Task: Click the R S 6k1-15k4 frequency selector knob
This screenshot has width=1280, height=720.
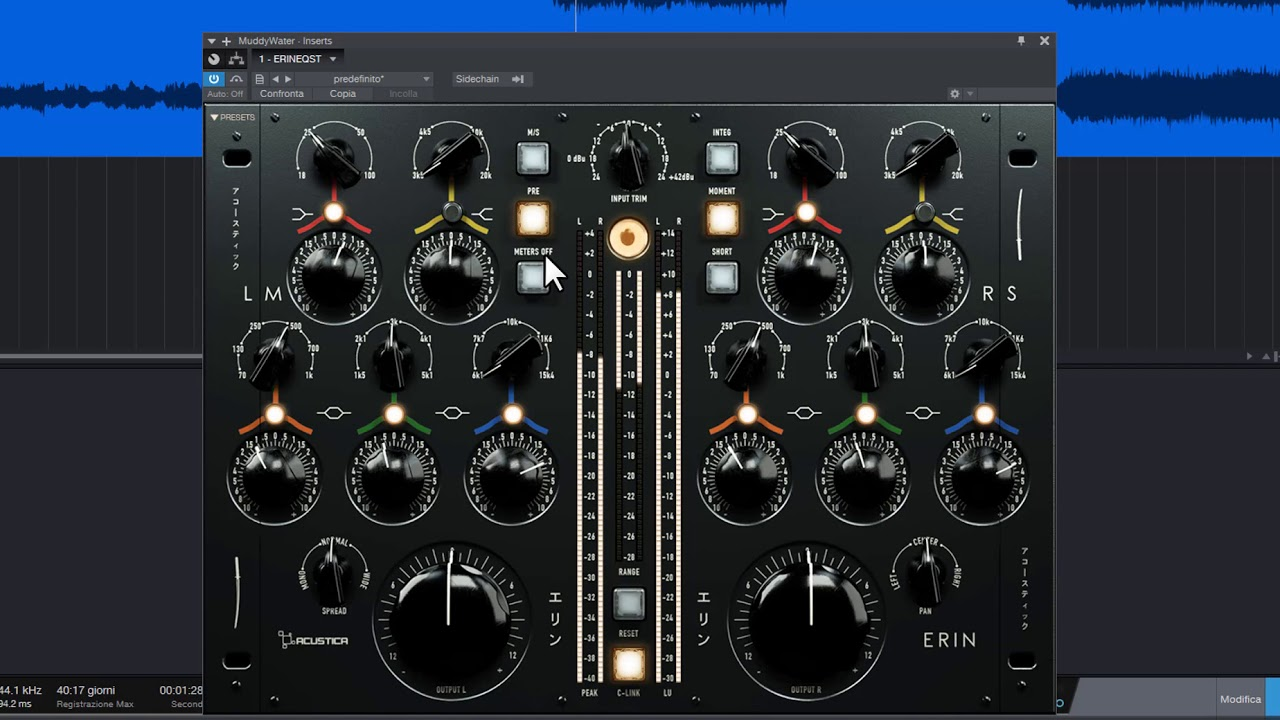Action: click(985, 359)
